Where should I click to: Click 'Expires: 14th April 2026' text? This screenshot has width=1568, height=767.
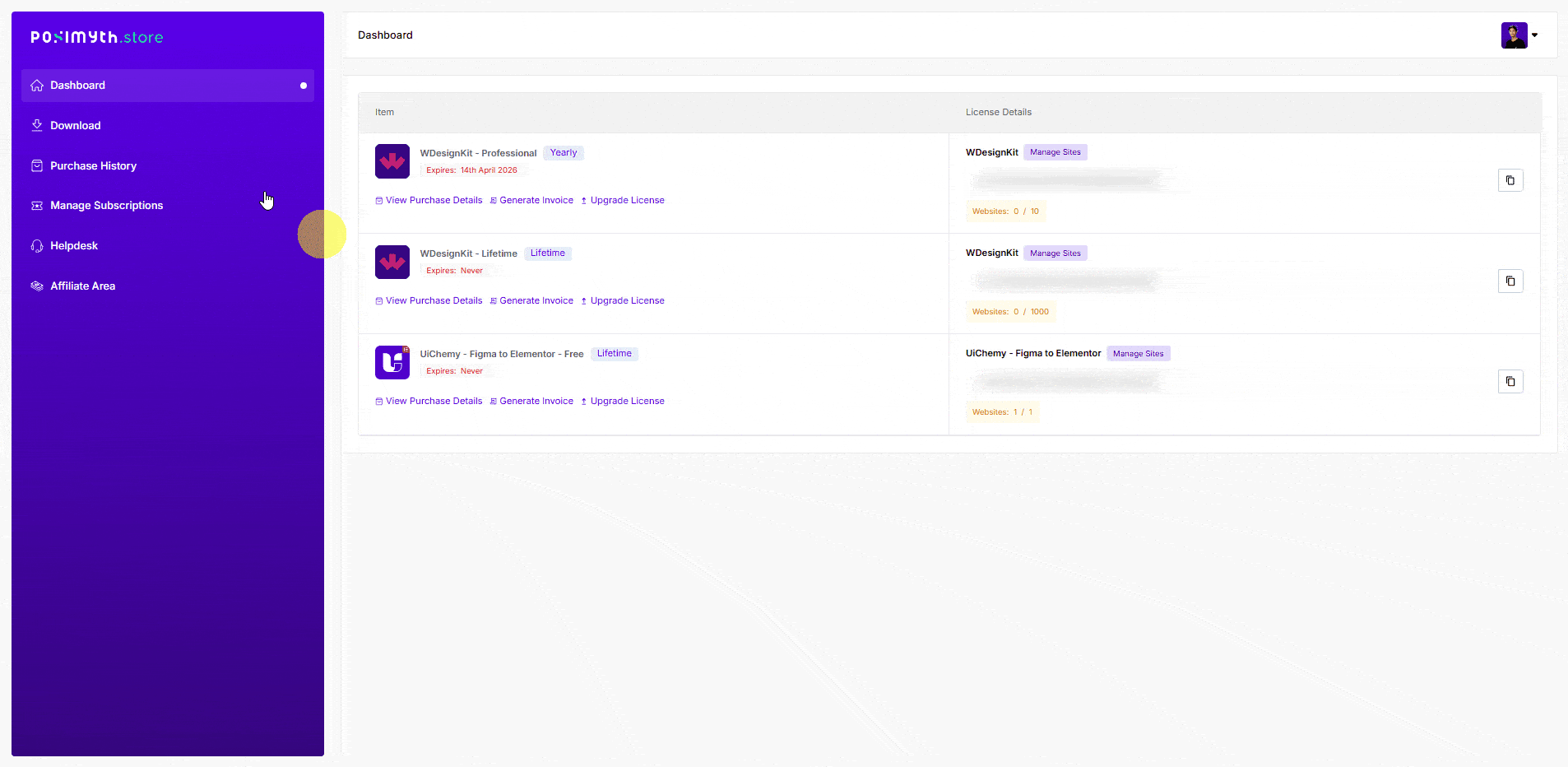tap(472, 170)
